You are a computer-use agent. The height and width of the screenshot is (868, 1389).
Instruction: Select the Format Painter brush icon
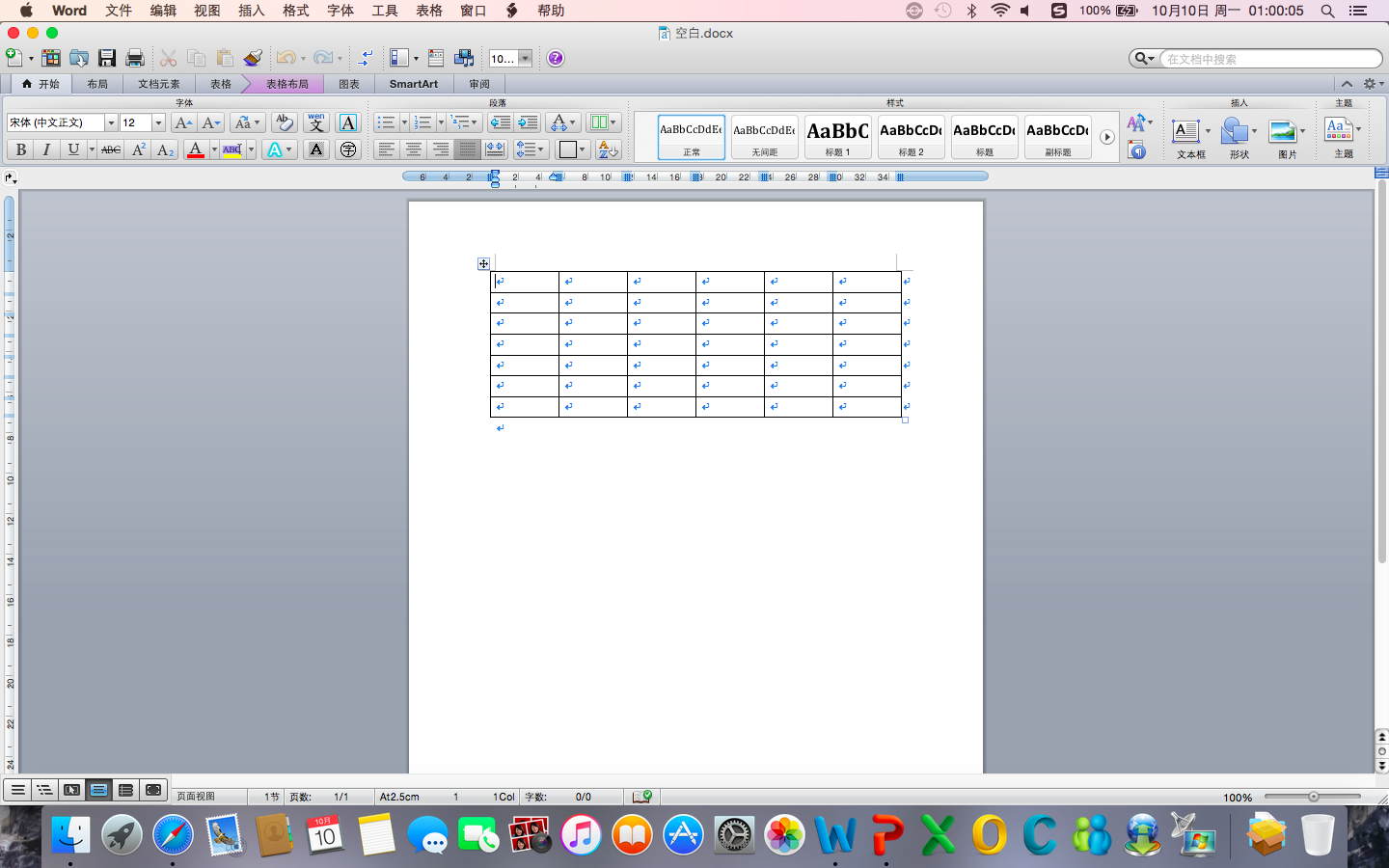click(x=253, y=58)
